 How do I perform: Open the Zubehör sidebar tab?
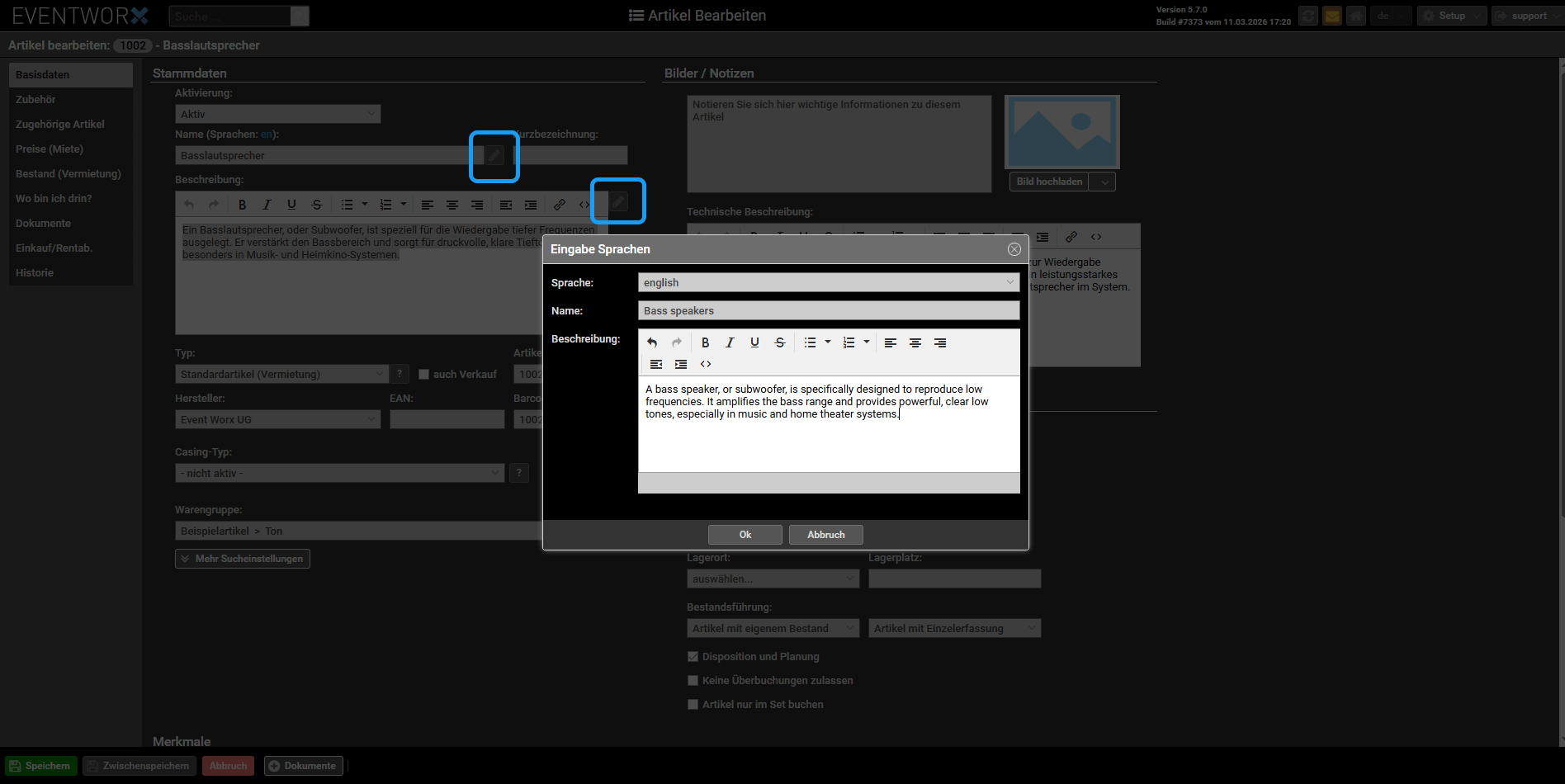tap(36, 100)
